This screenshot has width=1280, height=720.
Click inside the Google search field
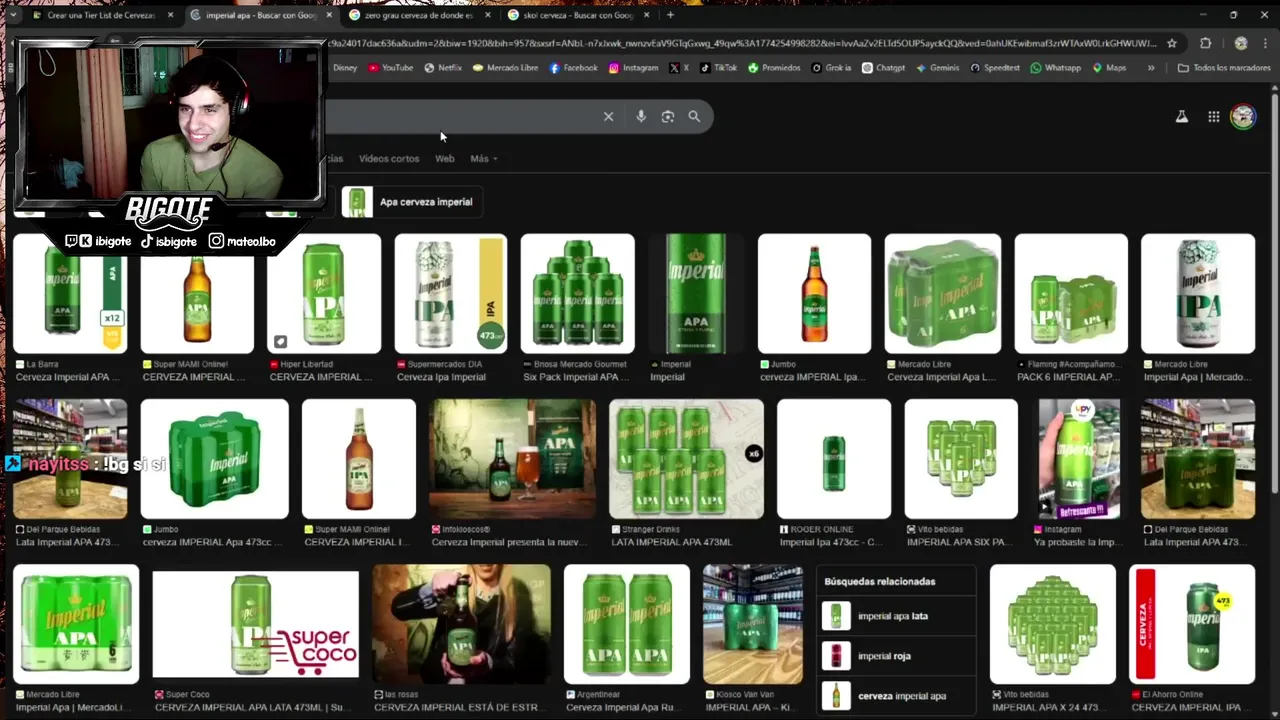[460, 117]
